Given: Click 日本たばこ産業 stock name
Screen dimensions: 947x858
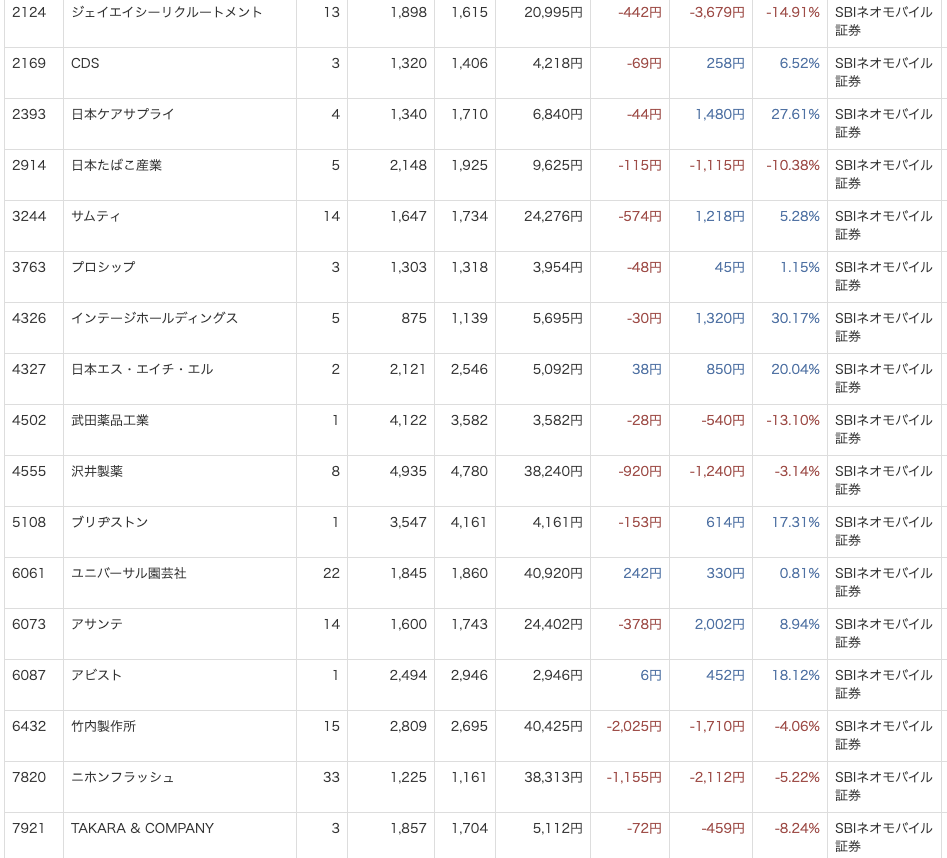Looking at the screenshot, I should click(117, 165).
